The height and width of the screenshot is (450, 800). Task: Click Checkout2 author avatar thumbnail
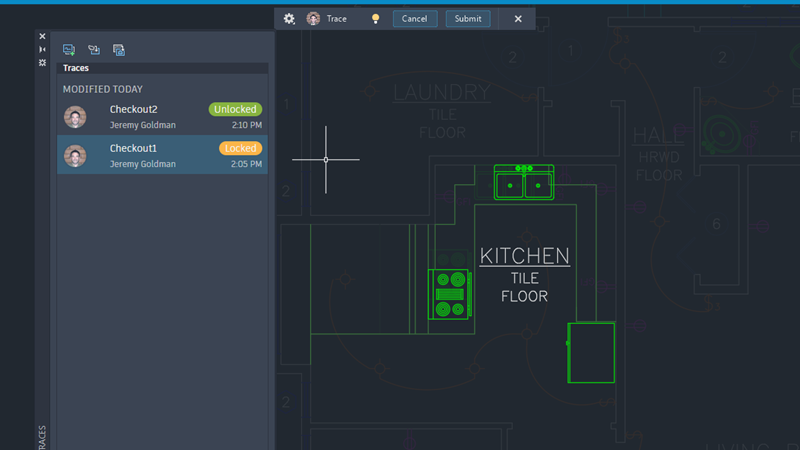coord(75,117)
